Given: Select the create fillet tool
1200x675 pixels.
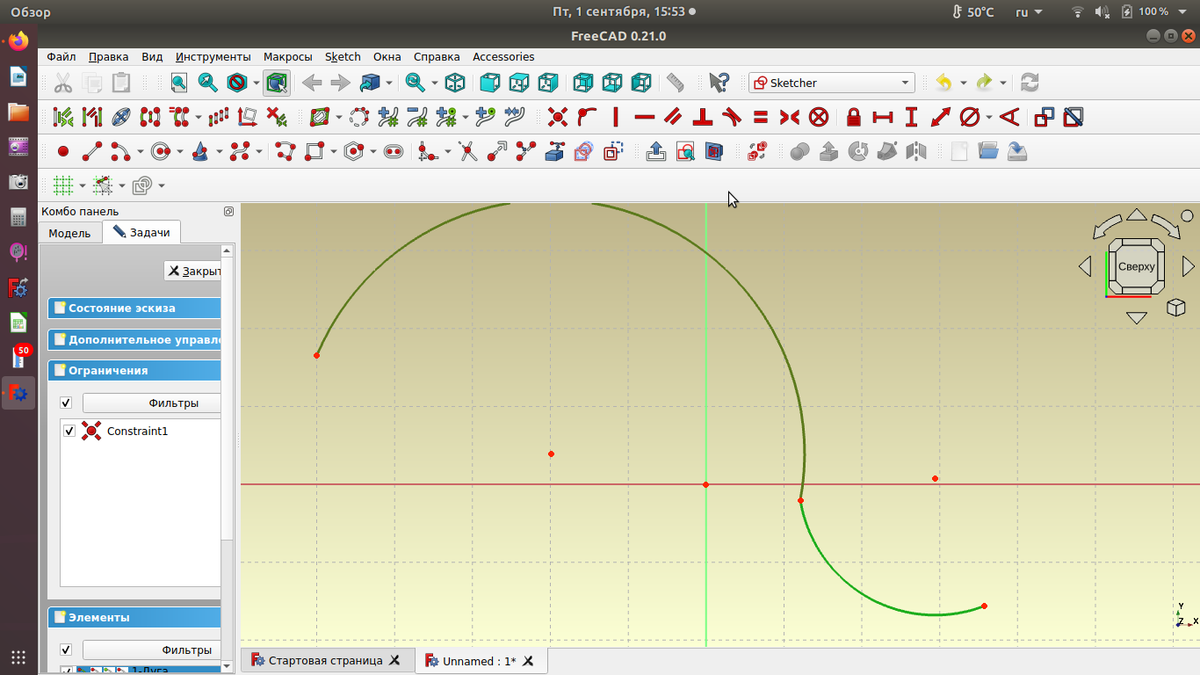Looking at the screenshot, I should click(x=427, y=151).
